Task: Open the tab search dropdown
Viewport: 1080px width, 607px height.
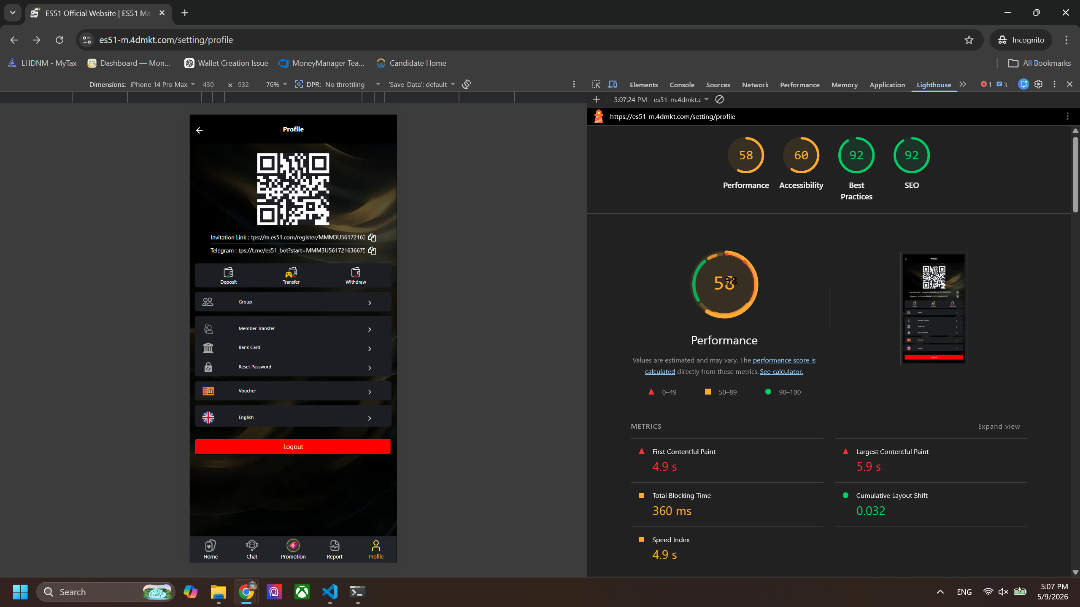Action: (x=12, y=12)
